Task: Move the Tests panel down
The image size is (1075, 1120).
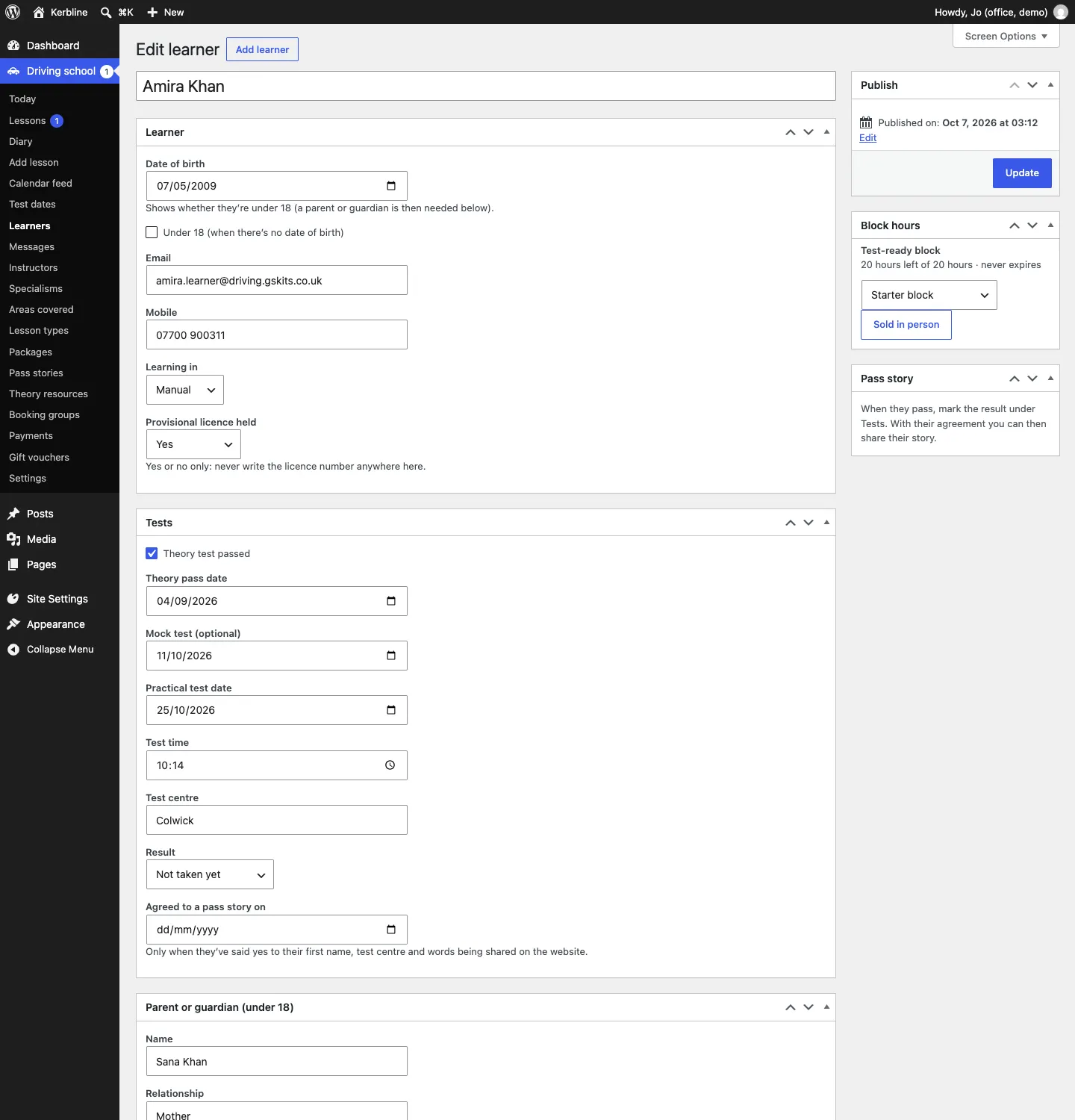Action: 808,523
